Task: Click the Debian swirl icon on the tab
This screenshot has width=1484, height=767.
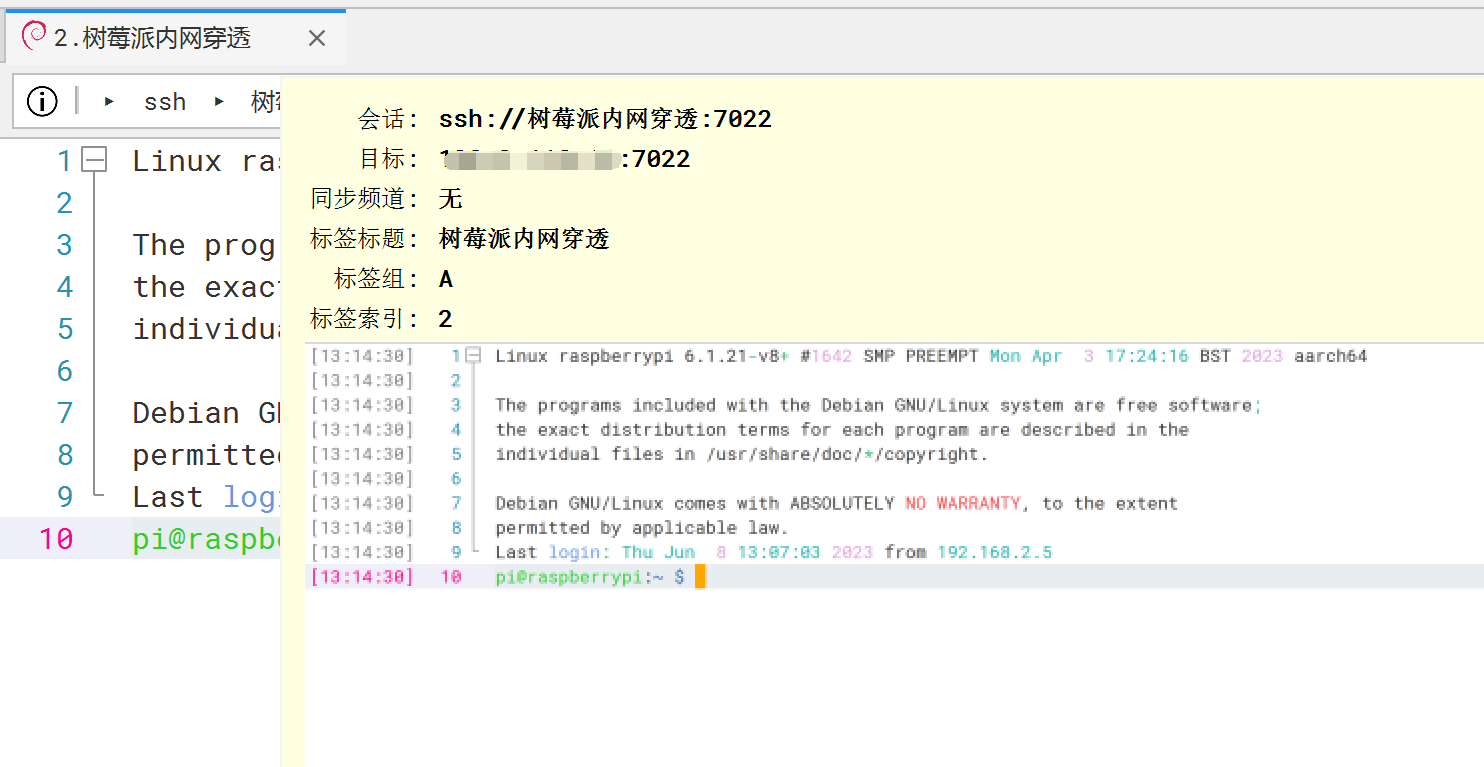Action: (x=34, y=37)
